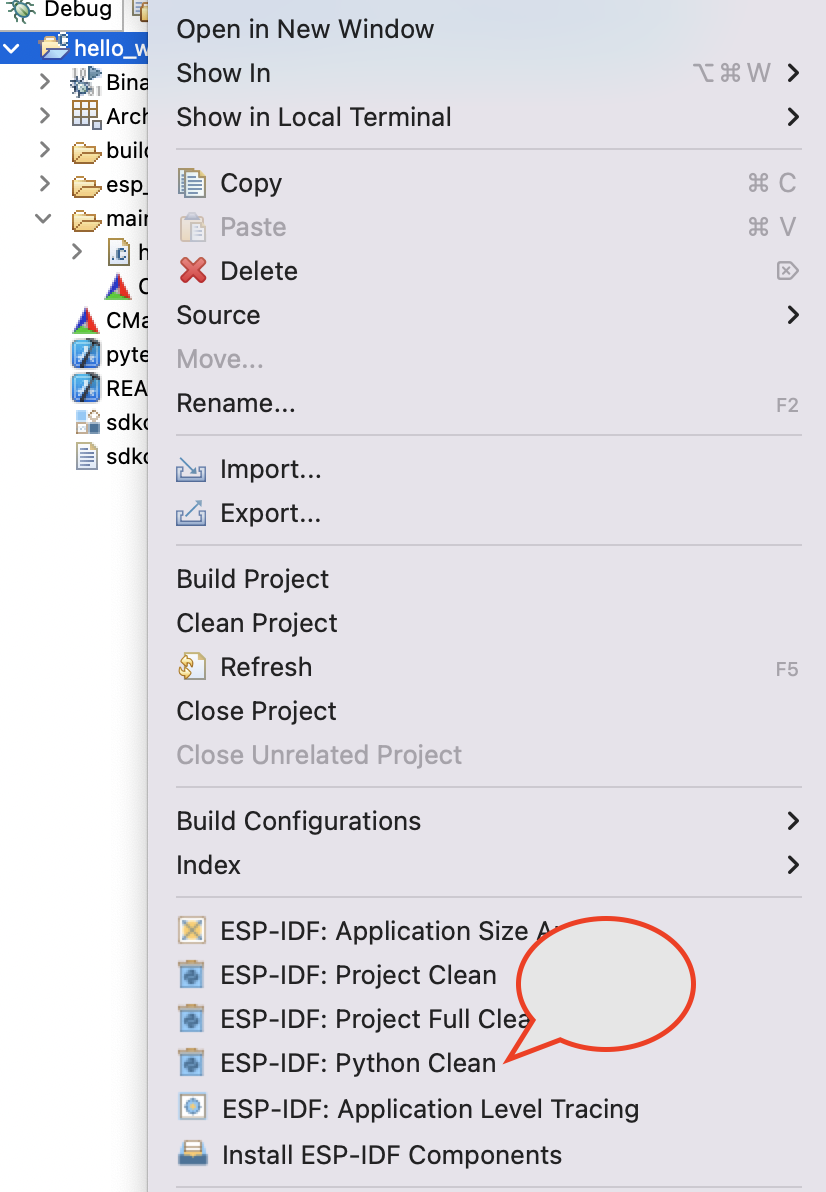Expand the build folder node

click(x=45, y=149)
